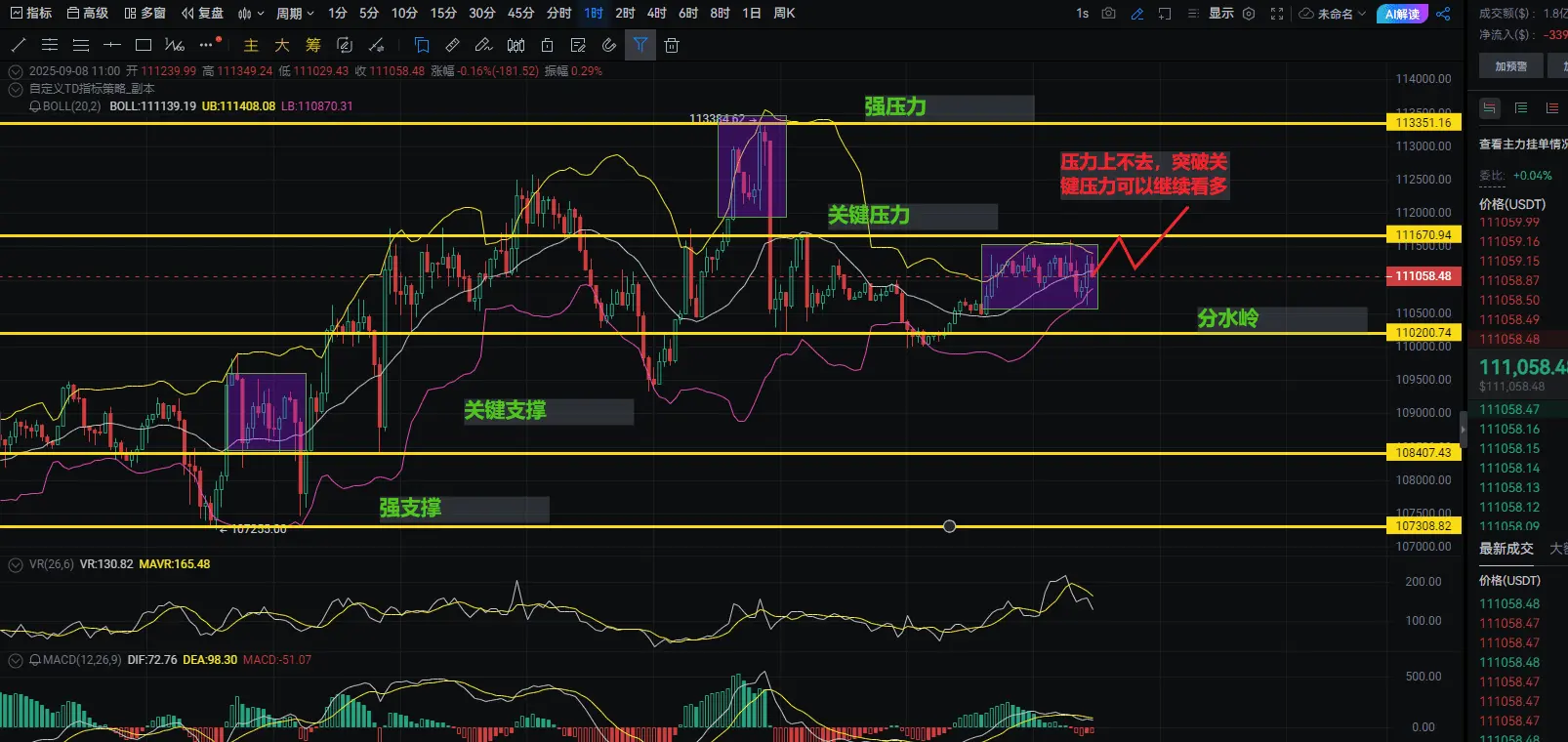Viewport: 1568px width, 742px height.
Task: Open the 最新成交 latest trades tab
Action: (1506, 549)
